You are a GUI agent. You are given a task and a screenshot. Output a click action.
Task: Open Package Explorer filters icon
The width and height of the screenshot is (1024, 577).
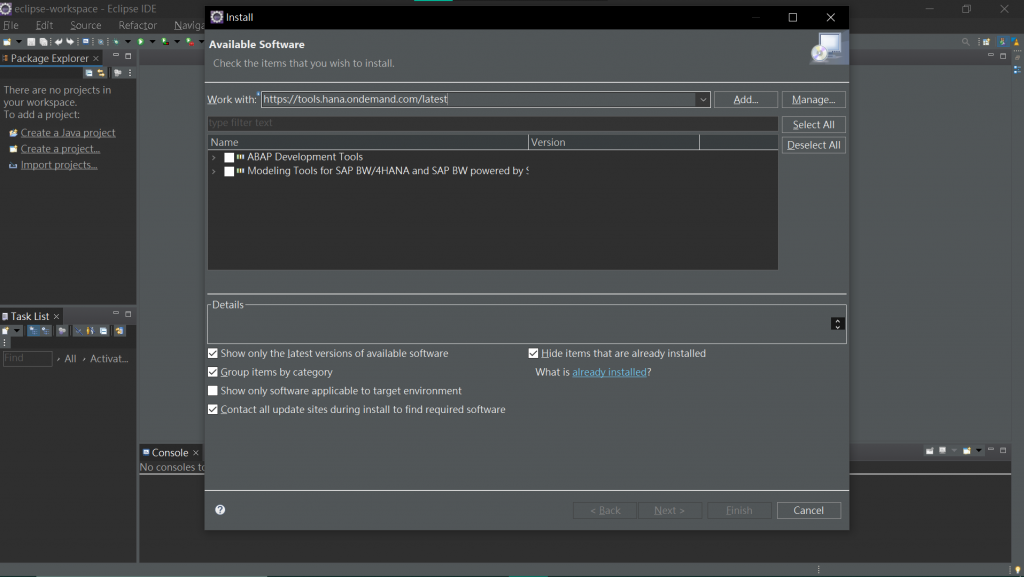118,72
